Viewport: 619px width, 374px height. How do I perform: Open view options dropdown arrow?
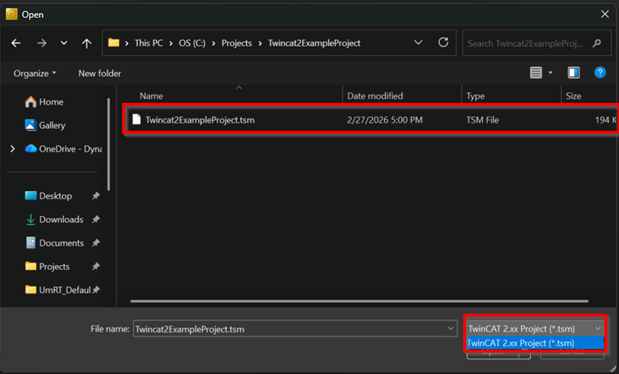[x=550, y=73]
